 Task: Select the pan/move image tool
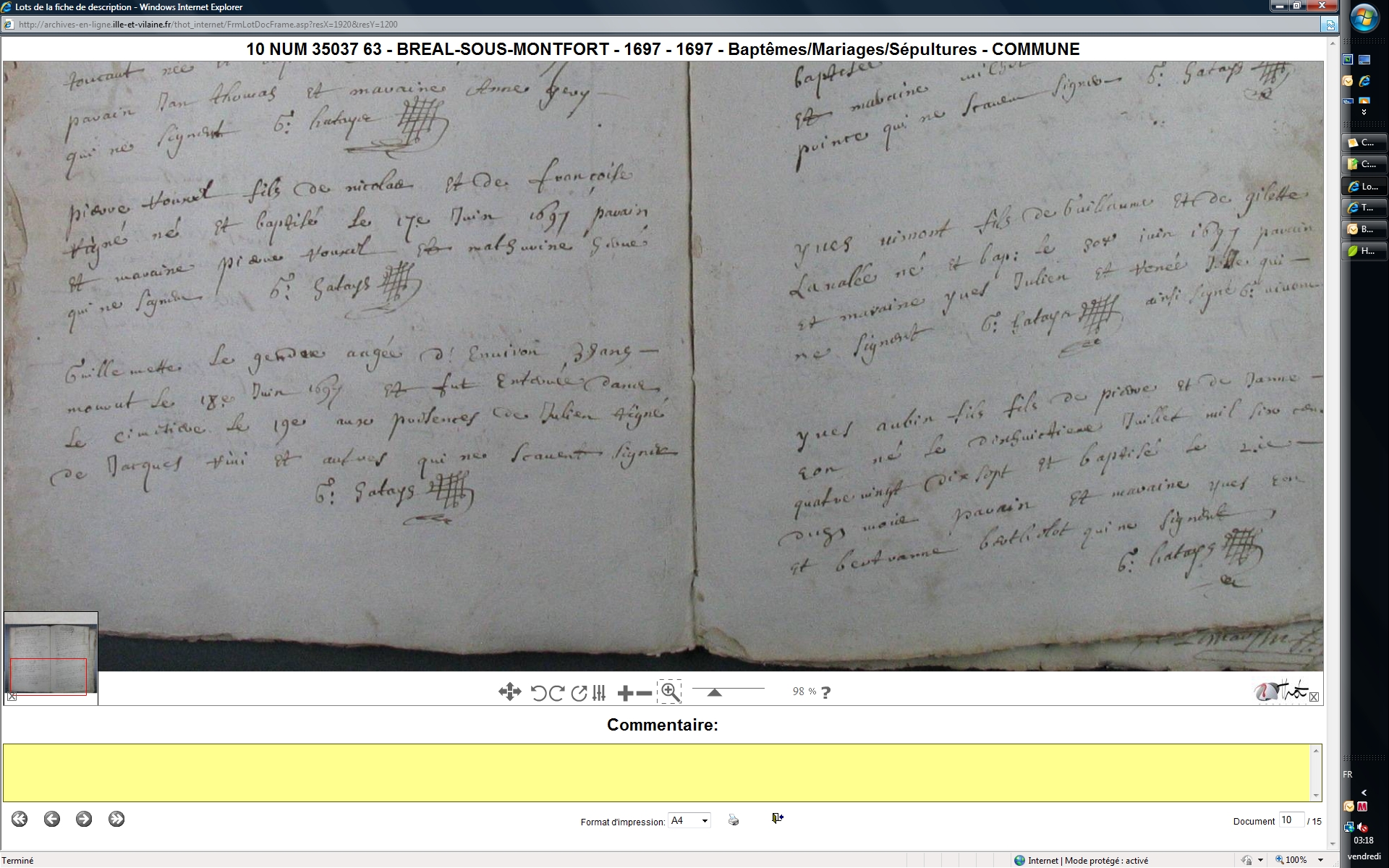coord(509,692)
